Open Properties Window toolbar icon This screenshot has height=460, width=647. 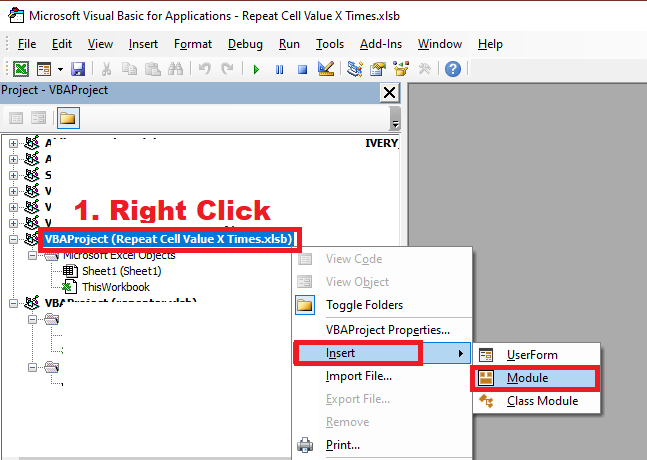coord(378,68)
